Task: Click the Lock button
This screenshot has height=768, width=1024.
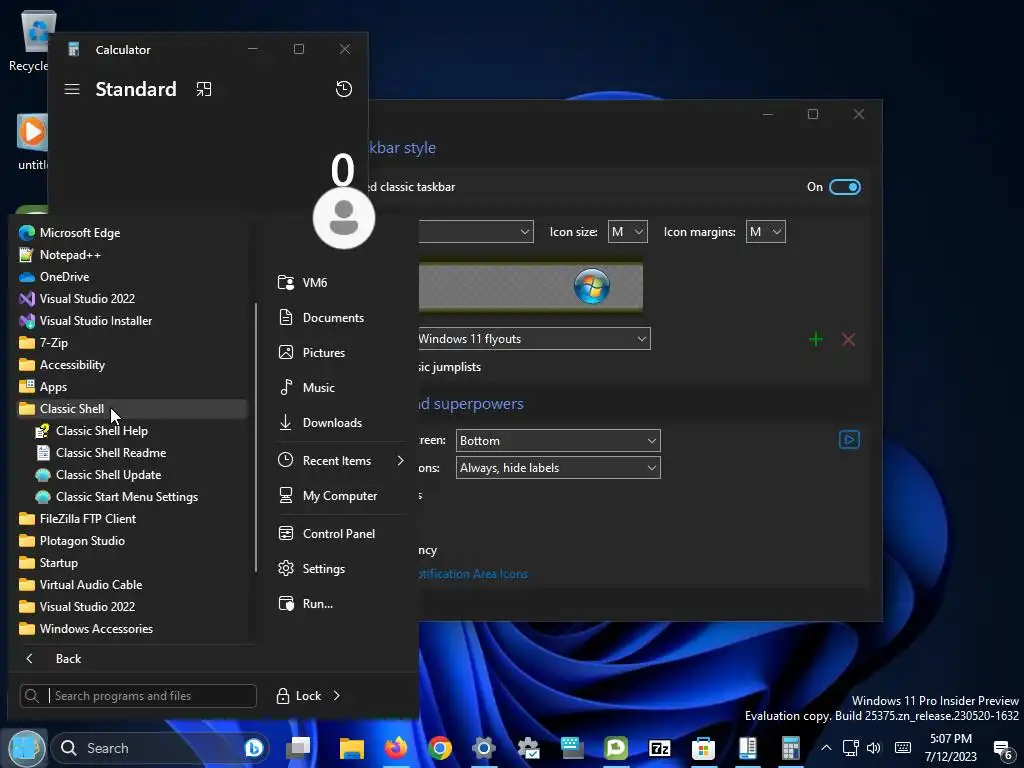Action: click(298, 696)
